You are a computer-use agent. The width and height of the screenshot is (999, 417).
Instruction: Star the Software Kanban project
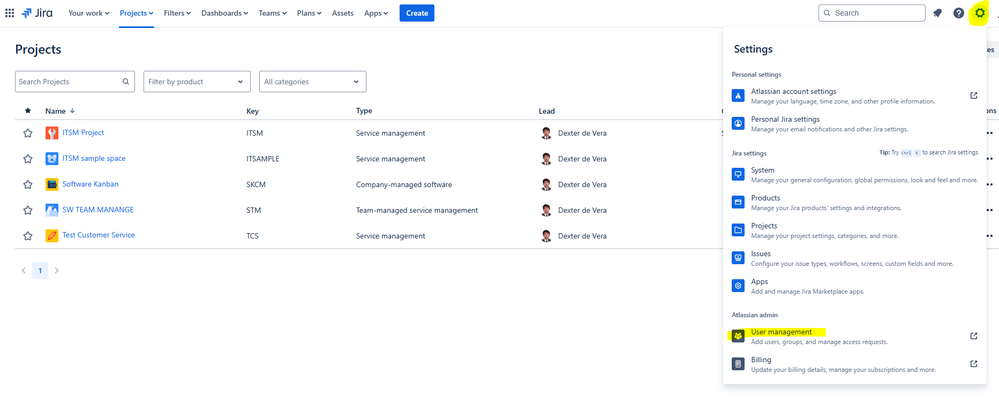coord(27,184)
